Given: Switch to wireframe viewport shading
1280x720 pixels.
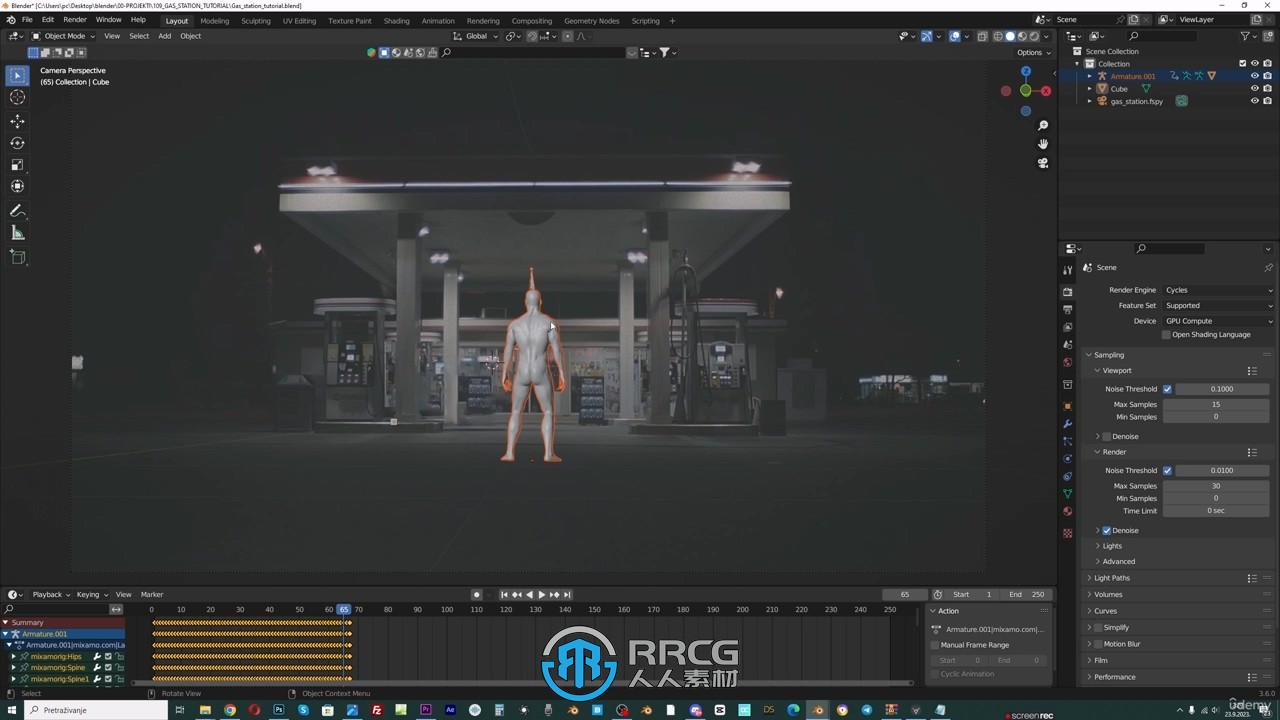Looking at the screenshot, I should (x=997, y=36).
